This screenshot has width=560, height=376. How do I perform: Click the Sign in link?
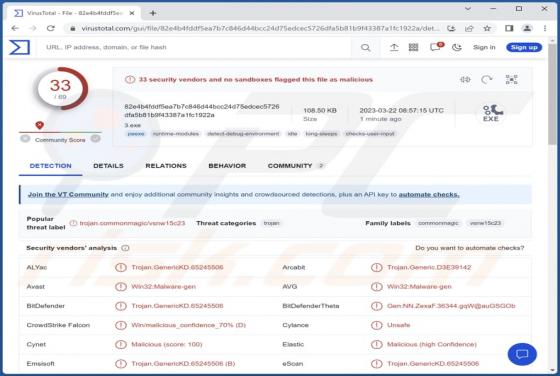(x=484, y=47)
